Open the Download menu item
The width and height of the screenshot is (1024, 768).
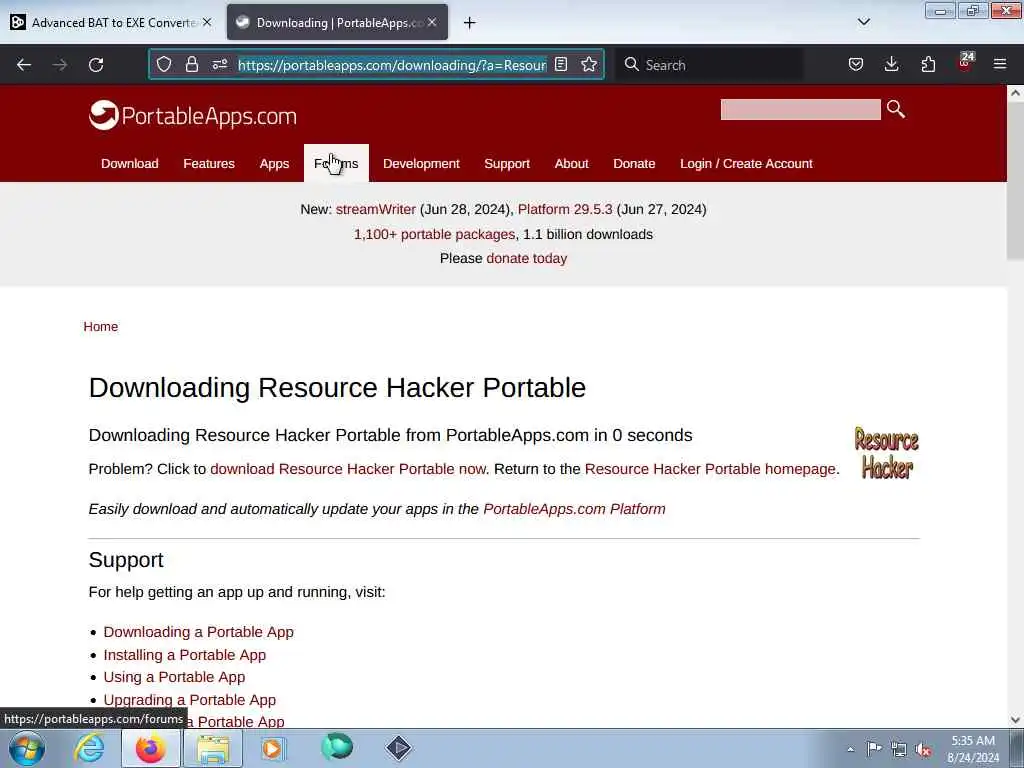[129, 163]
